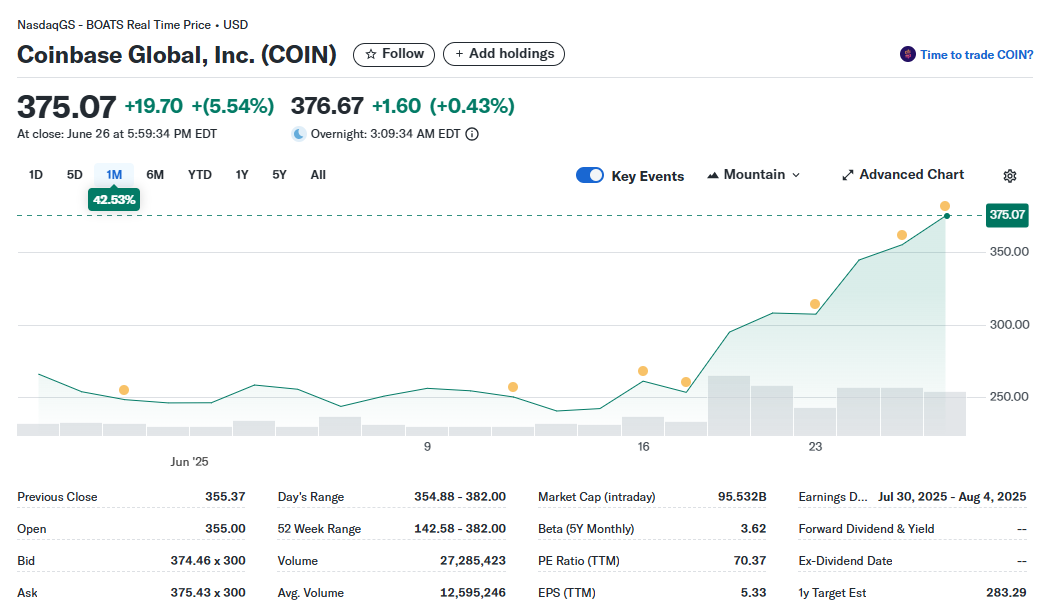The width and height of the screenshot is (1056, 614).
Task: Click the key event dot near June 16
Action: [643, 371]
